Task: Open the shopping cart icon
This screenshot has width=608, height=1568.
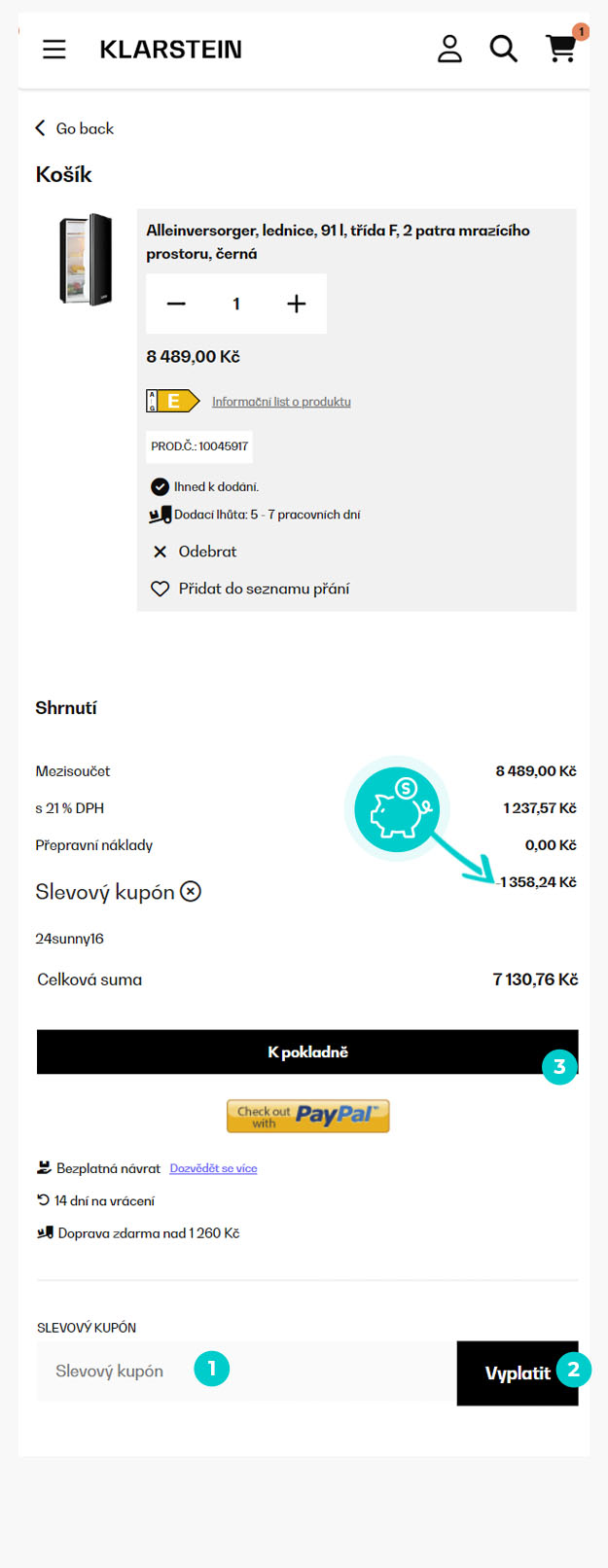Action: 560,49
